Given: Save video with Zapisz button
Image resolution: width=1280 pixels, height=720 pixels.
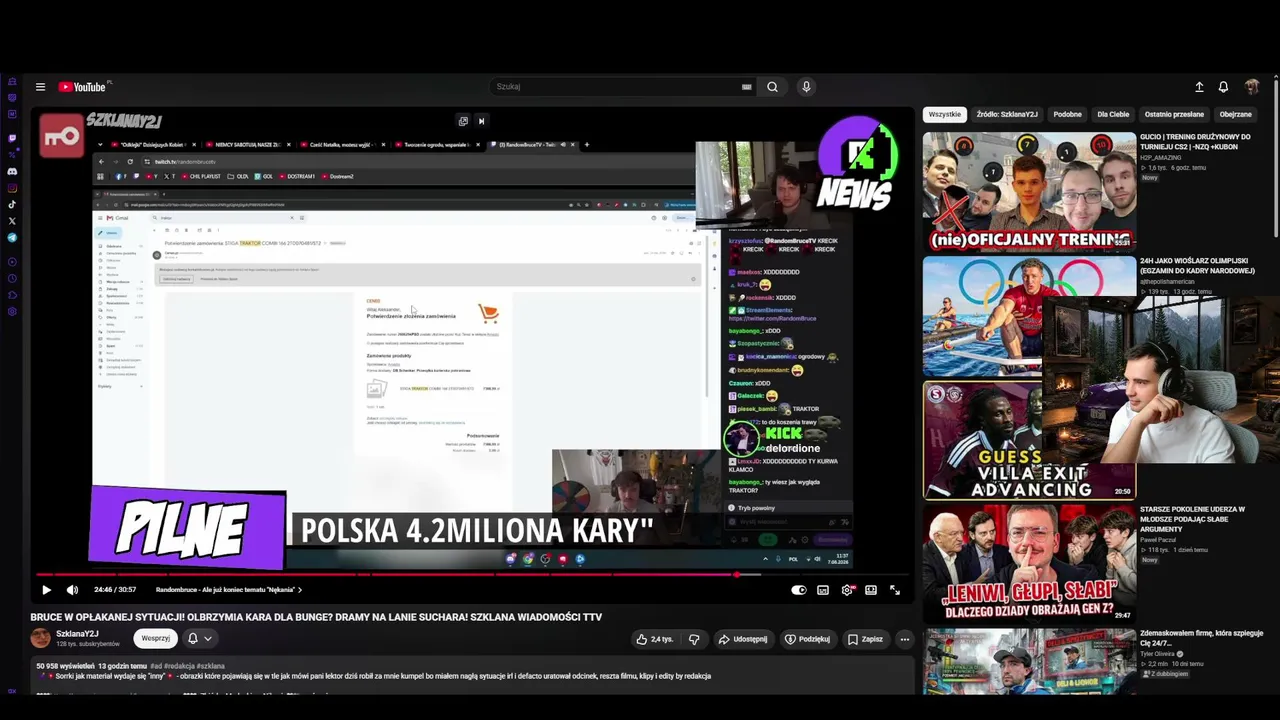Looking at the screenshot, I should (x=866, y=639).
